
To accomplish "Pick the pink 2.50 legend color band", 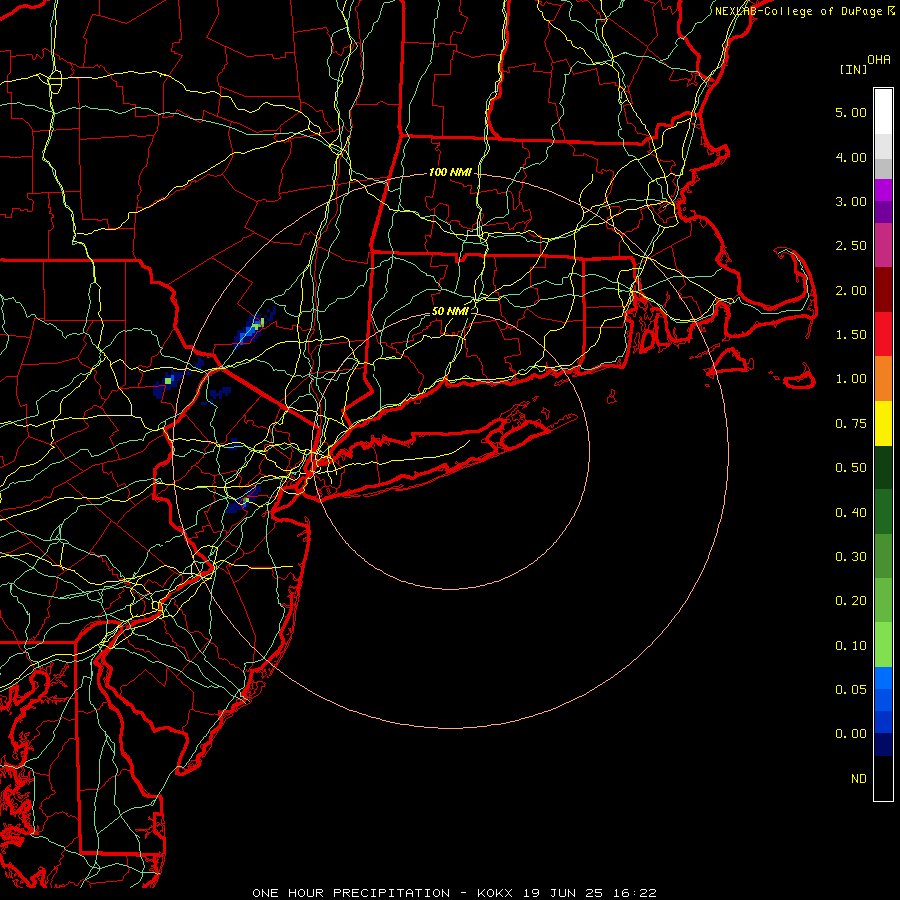I will 883,245.
